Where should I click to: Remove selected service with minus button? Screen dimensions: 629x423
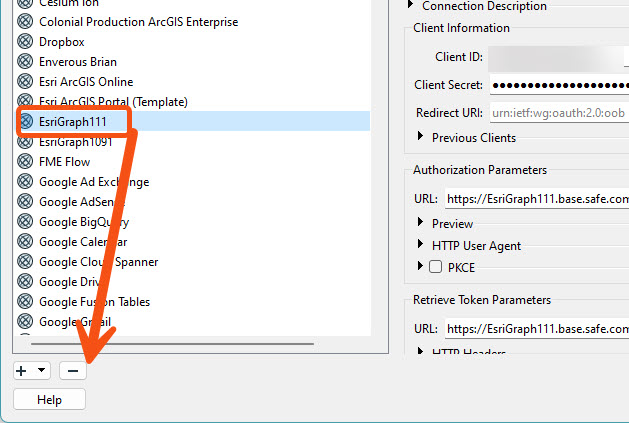tap(73, 371)
